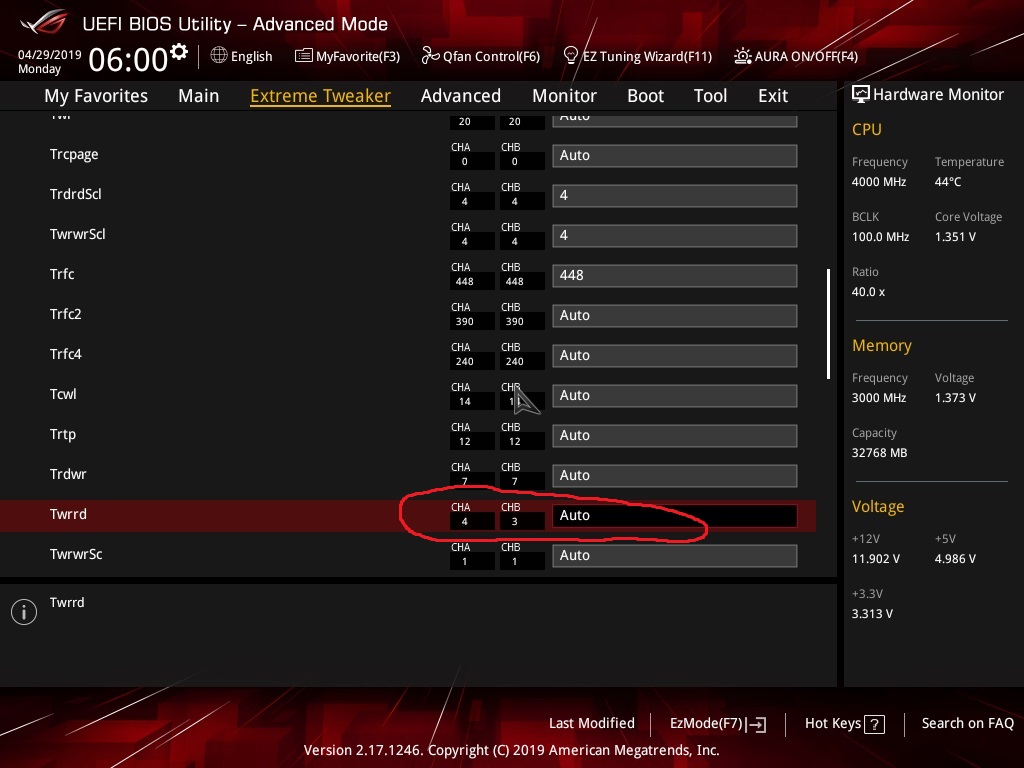Go to the Advanced tab
The height and width of the screenshot is (768, 1024).
(x=461, y=96)
